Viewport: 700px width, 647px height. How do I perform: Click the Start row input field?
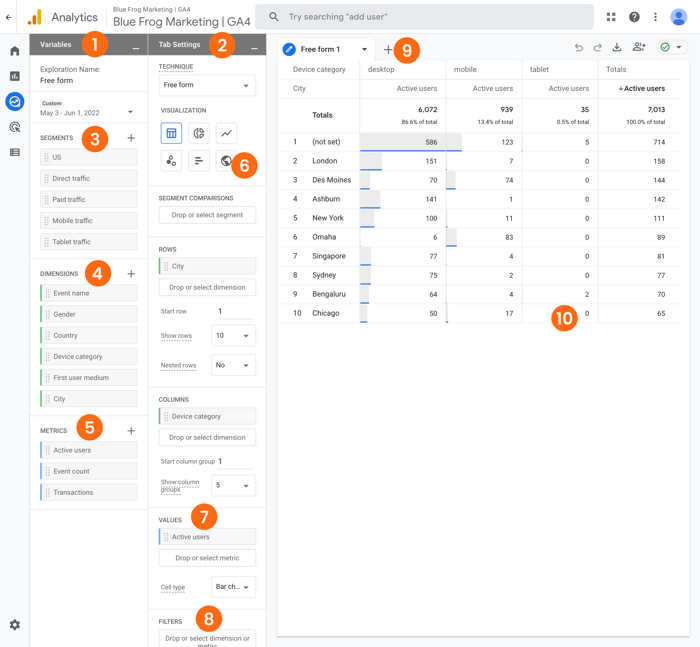(235, 312)
